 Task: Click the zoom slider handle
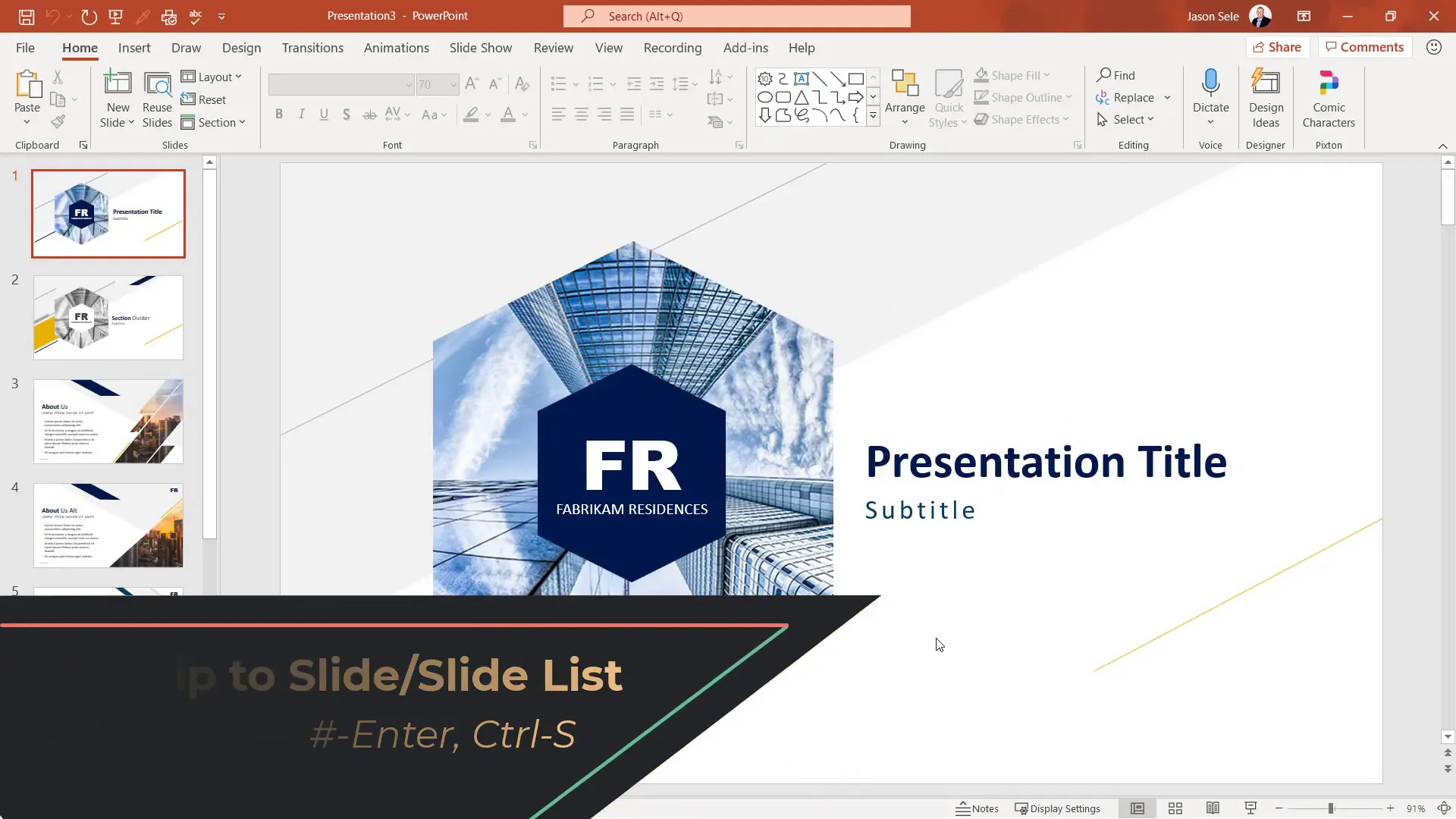click(x=1330, y=808)
